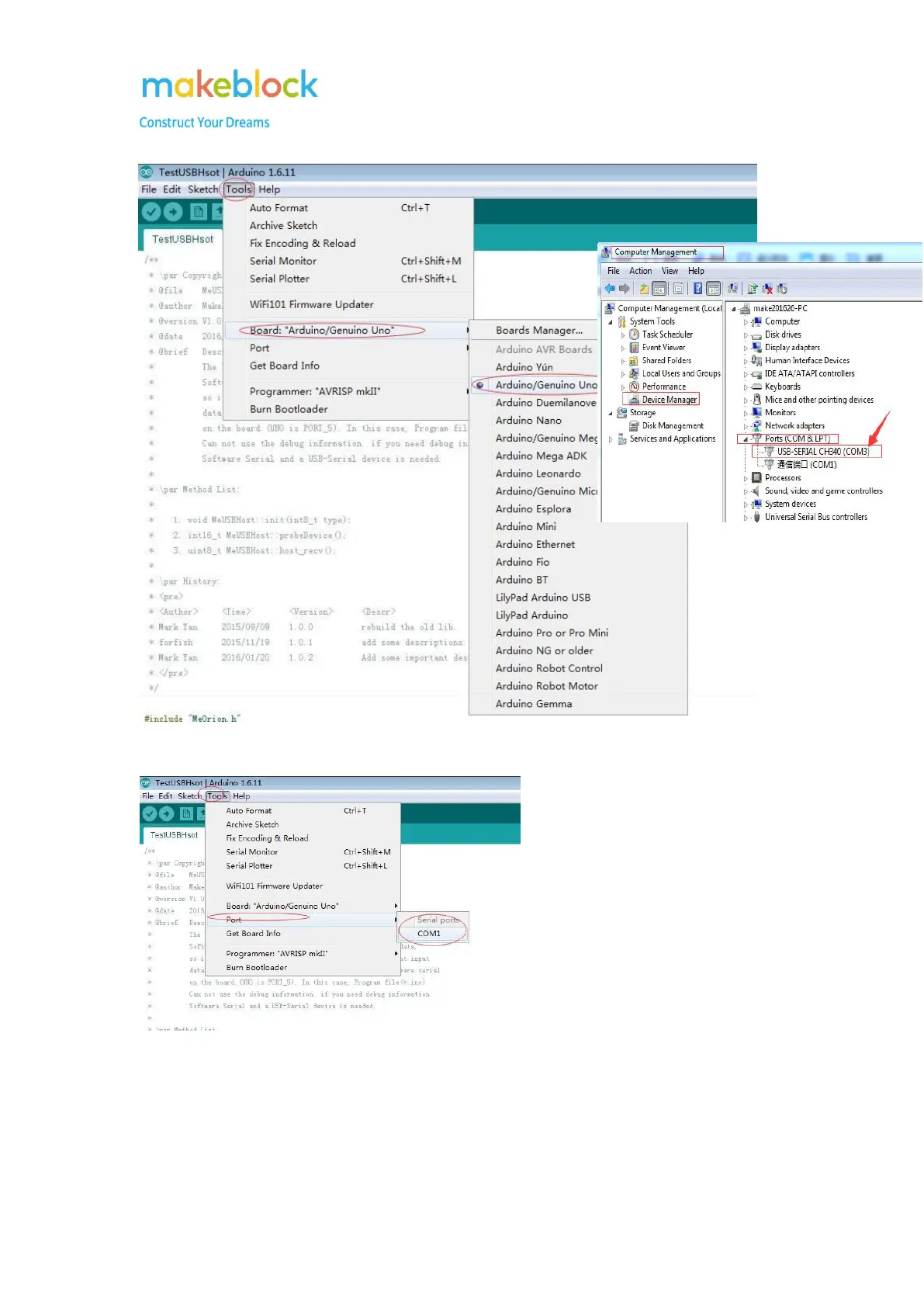Click the New sketch icon in the Arduino window with the Serial ports submenu
The width and height of the screenshot is (924, 1307).
(x=186, y=813)
